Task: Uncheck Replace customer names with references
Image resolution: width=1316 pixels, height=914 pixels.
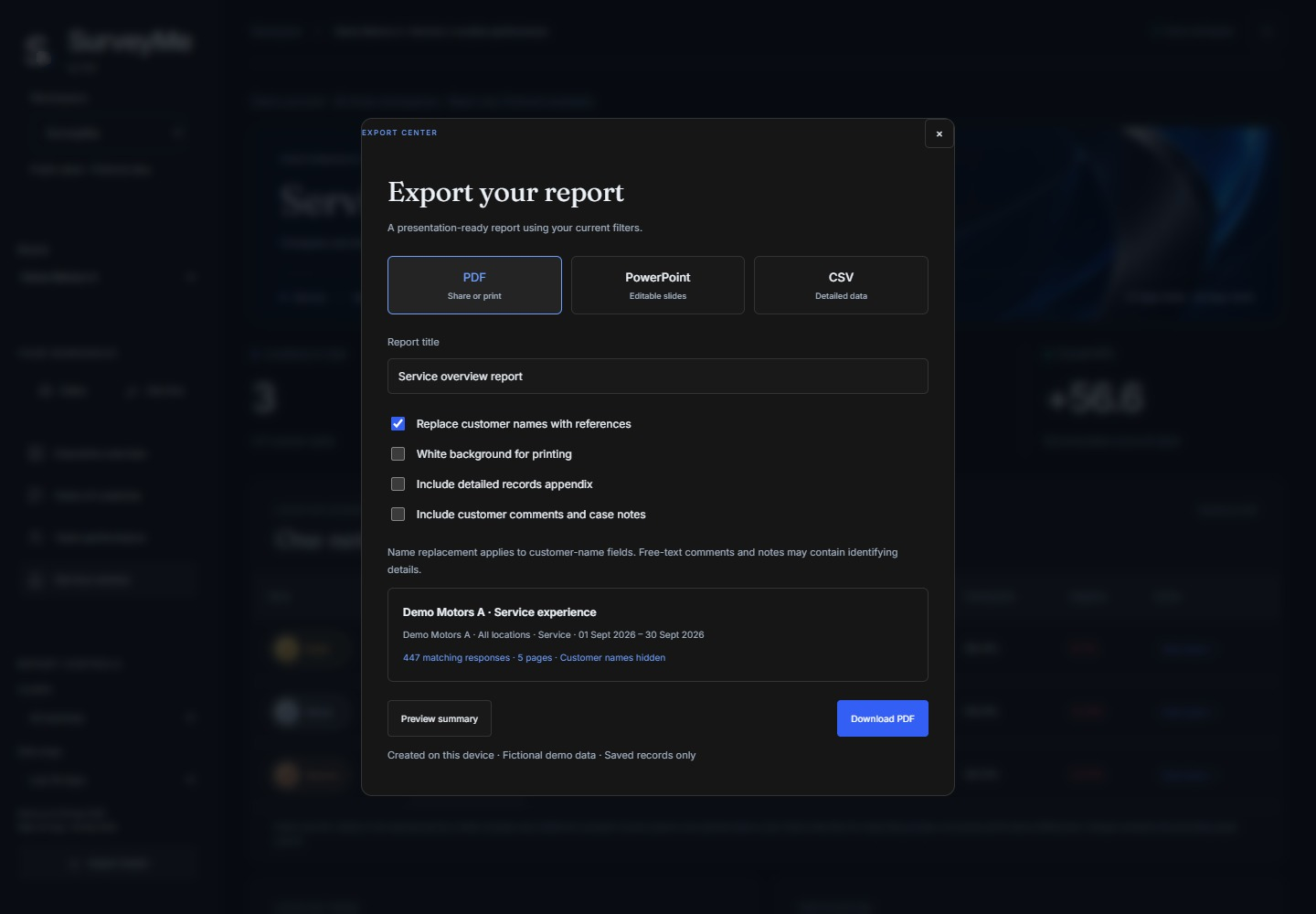Action: 398,424
